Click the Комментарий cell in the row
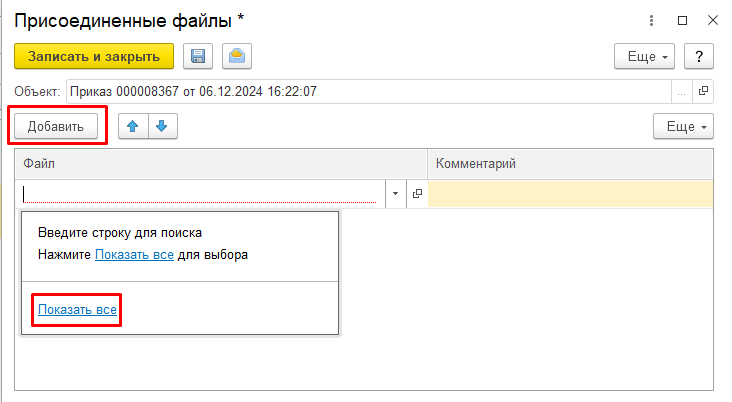The image size is (732, 402). [x=570, y=194]
